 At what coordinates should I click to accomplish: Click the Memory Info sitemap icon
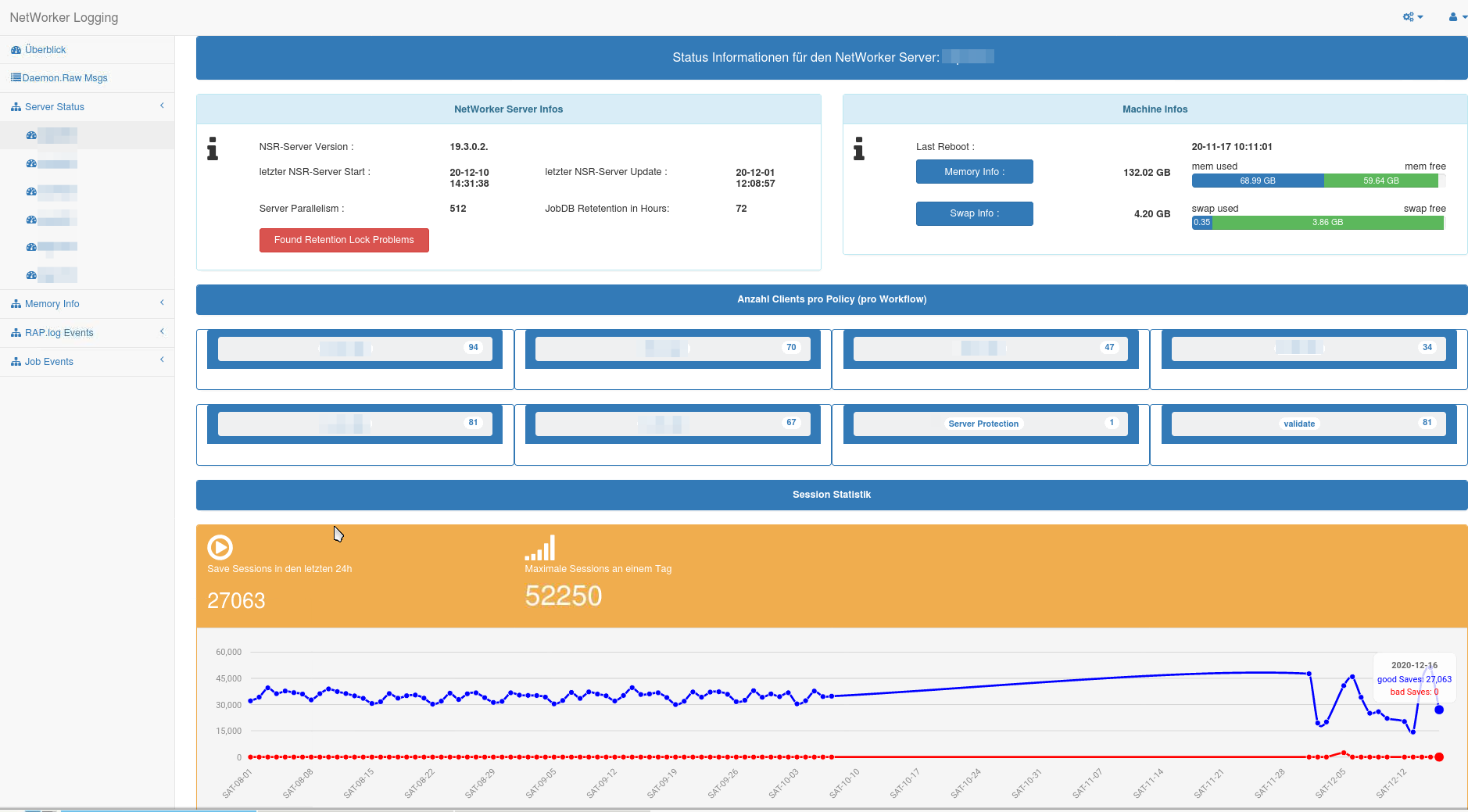pos(16,304)
